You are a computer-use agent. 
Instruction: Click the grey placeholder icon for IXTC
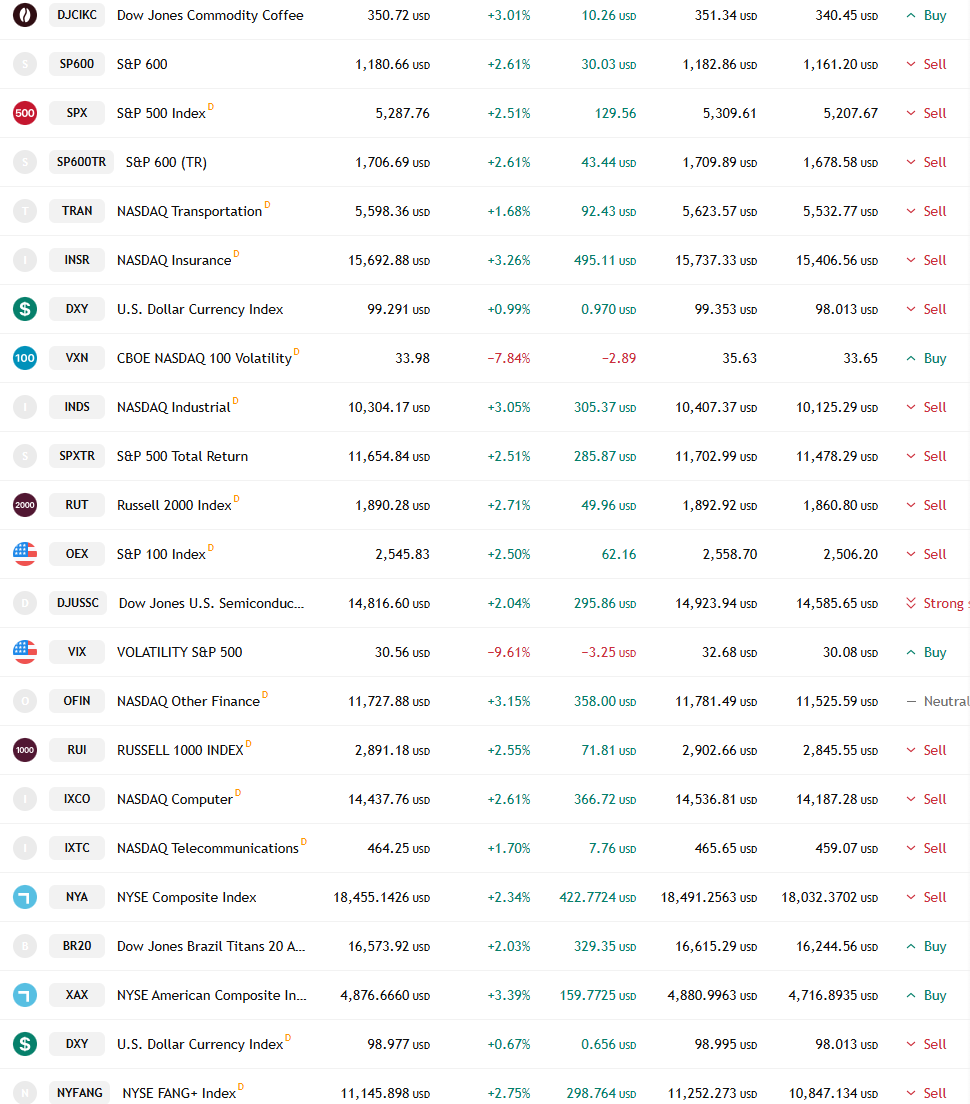(25, 848)
